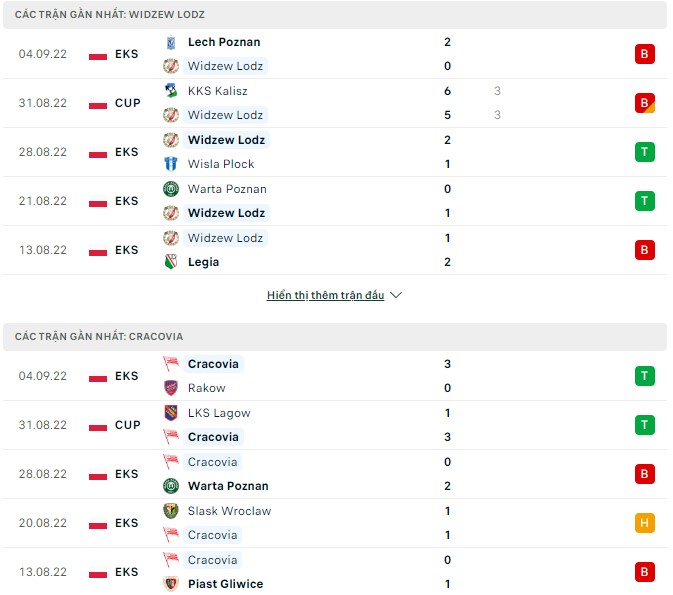This screenshot has width=673, height=595.
Task: Click the LKS Lagow club crest icon
Action: point(170,413)
